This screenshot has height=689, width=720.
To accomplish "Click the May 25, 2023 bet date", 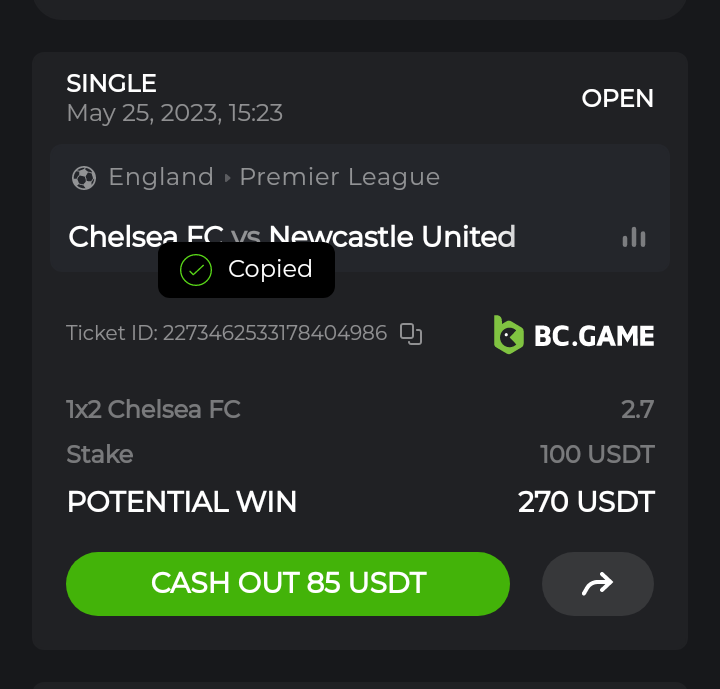I will (174, 113).
